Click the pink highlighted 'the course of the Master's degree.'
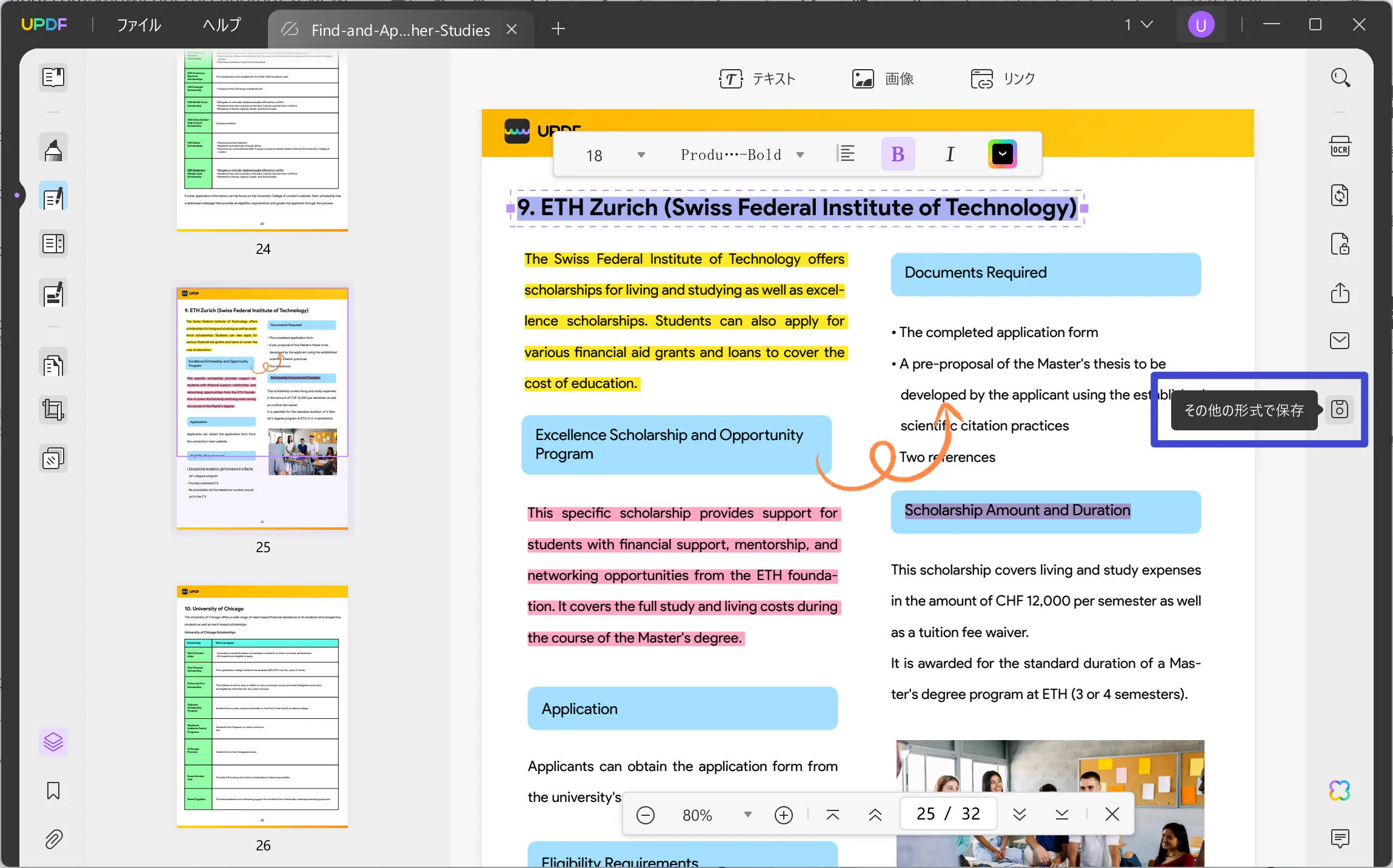 [x=635, y=638]
